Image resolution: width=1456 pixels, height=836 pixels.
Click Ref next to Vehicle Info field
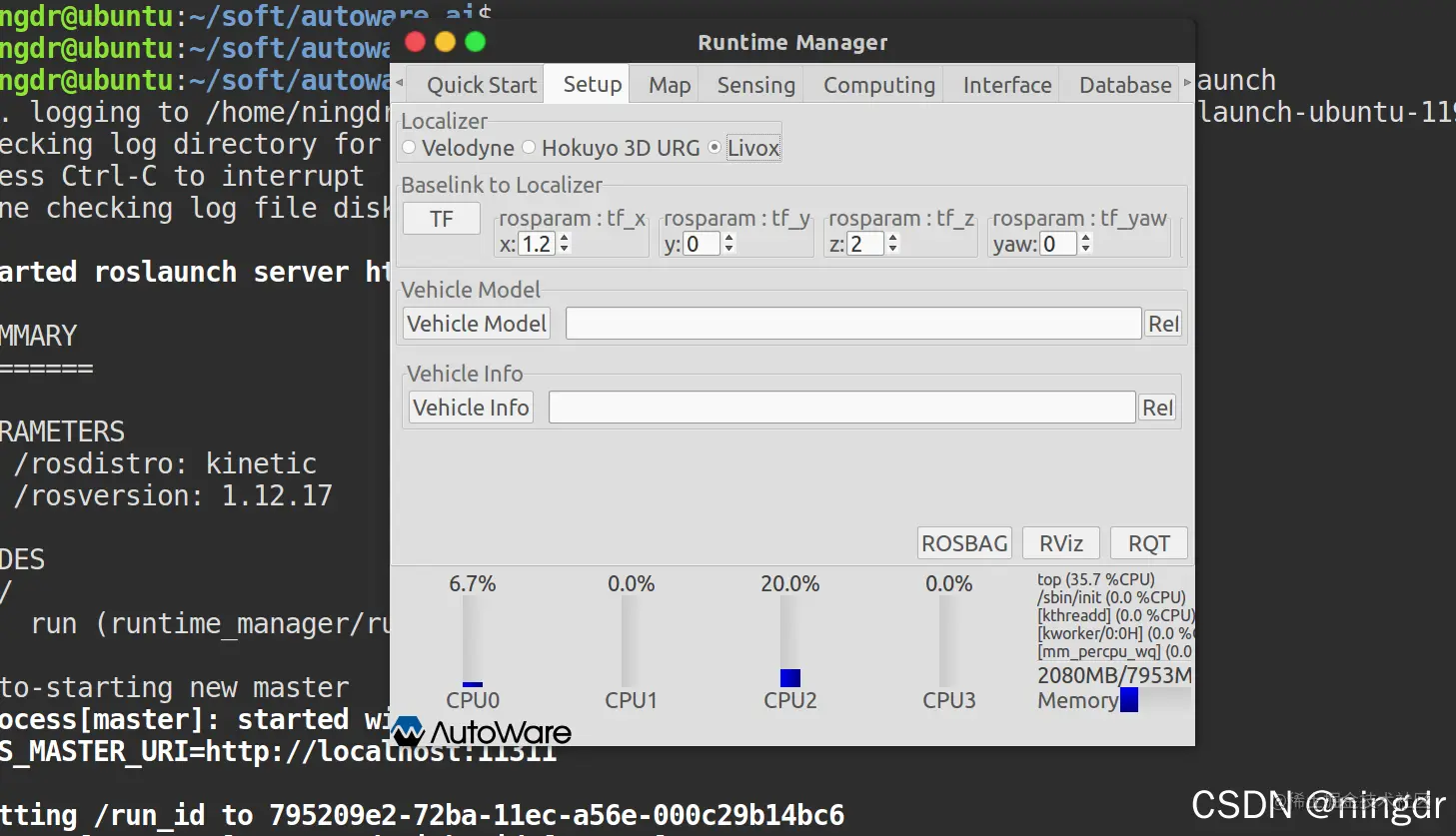point(1157,408)
